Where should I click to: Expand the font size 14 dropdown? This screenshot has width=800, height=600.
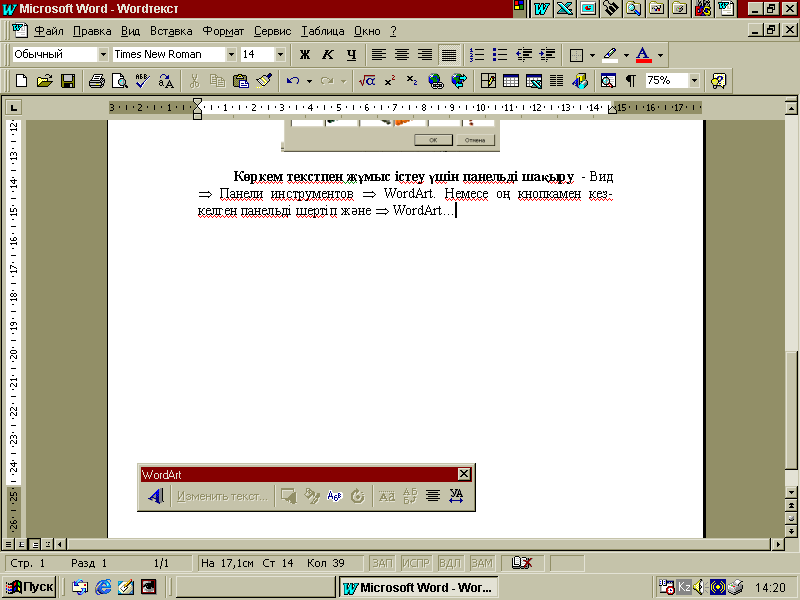[x=280, y=54]
